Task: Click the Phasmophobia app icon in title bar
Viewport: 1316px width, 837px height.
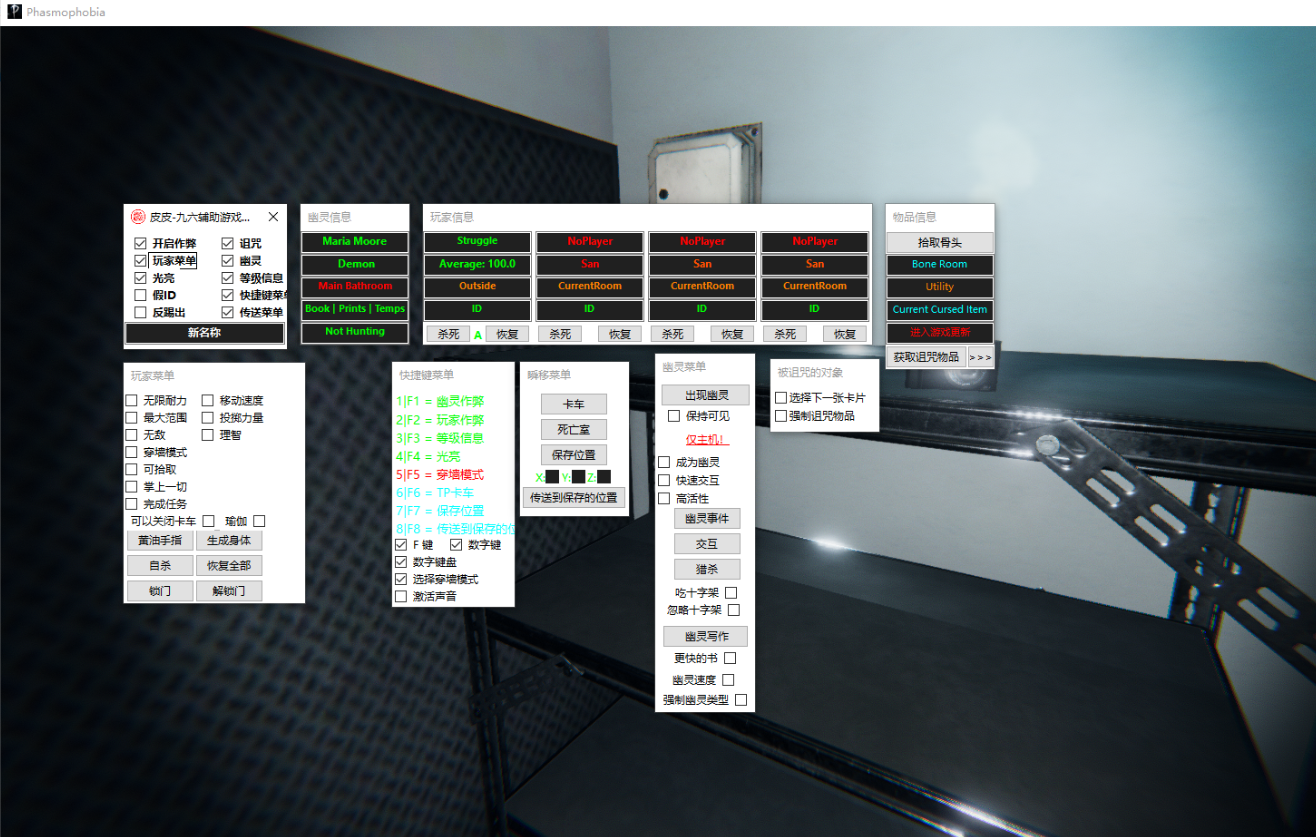Action: [x=14, y=12]
